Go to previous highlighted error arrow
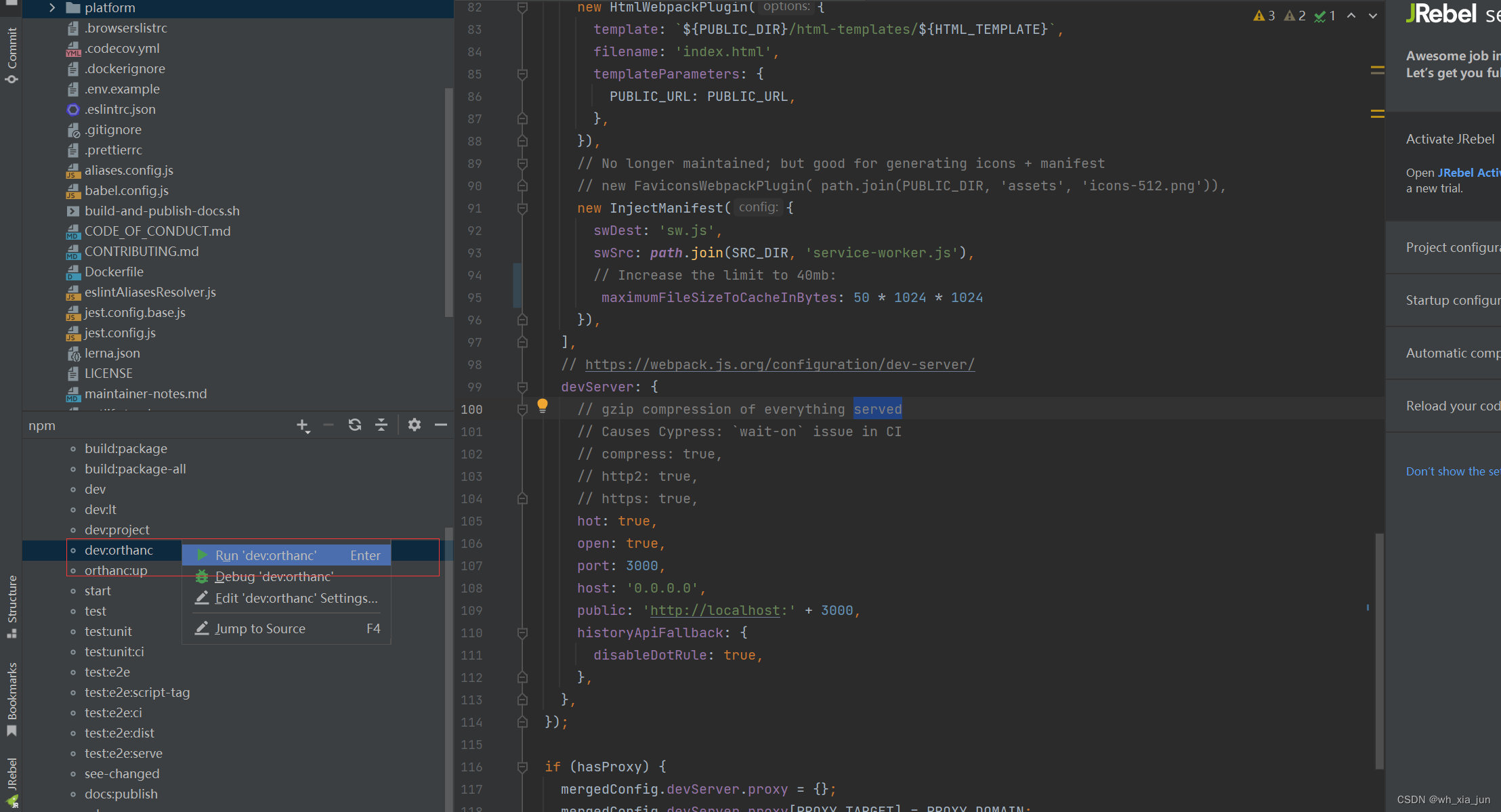 click(x=1351, y=16)
